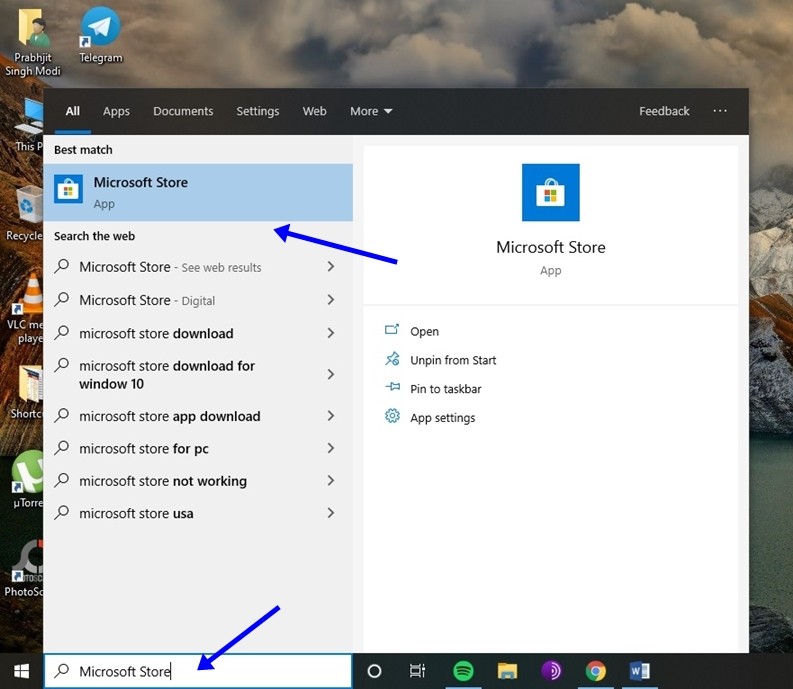Switch to the All search tab

pos(72,111)
